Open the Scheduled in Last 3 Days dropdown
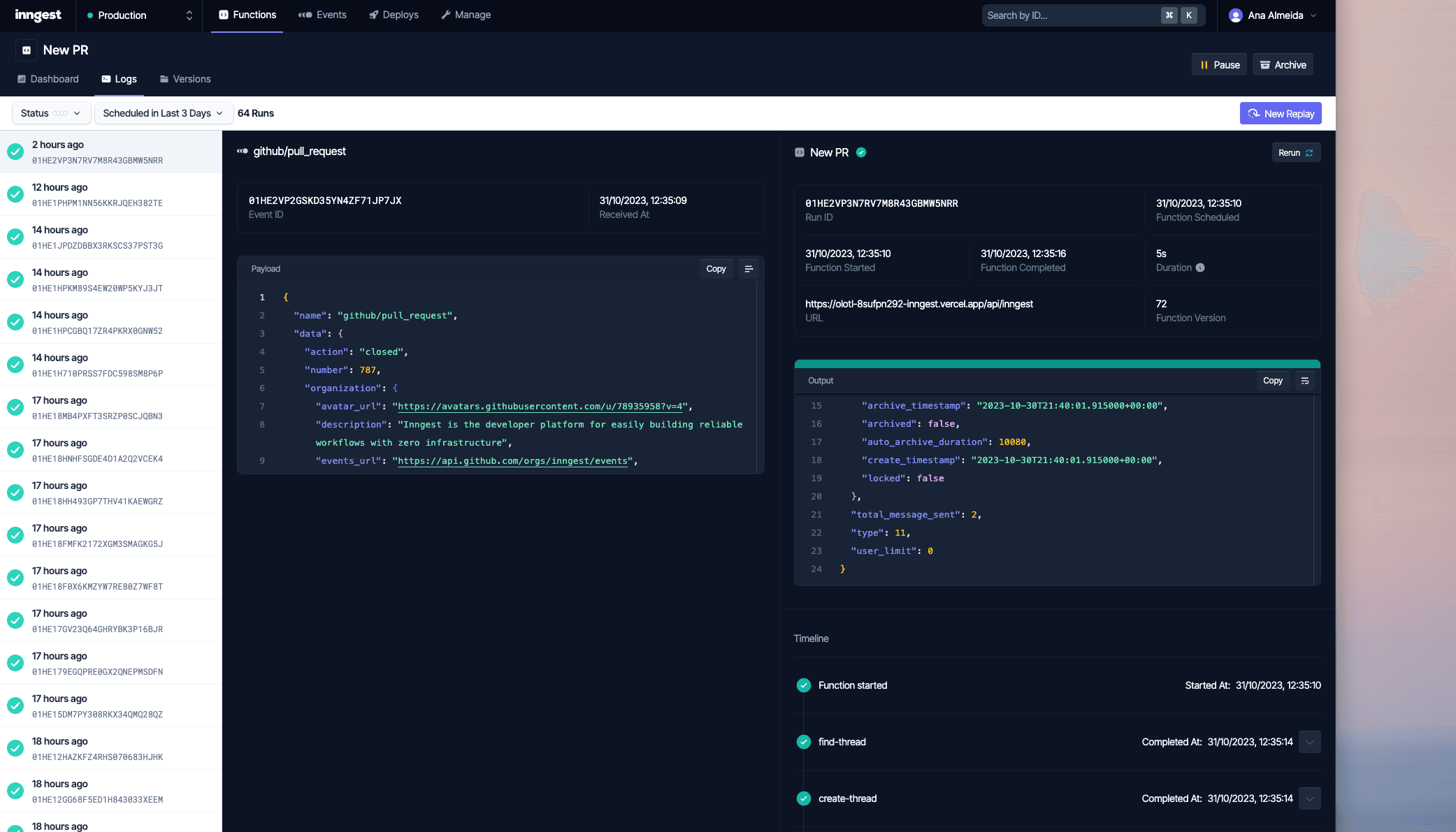 (163, 113)
